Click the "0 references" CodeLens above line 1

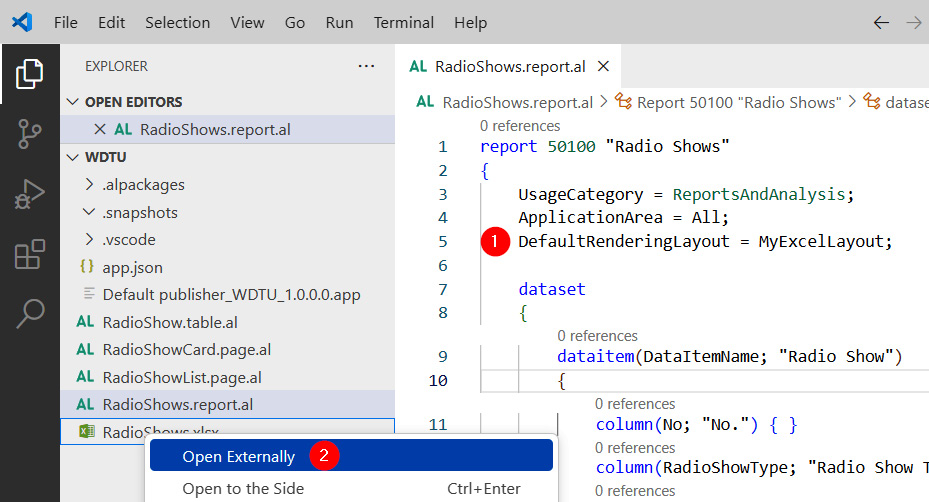pyautogui.click(x=520, y=126)
